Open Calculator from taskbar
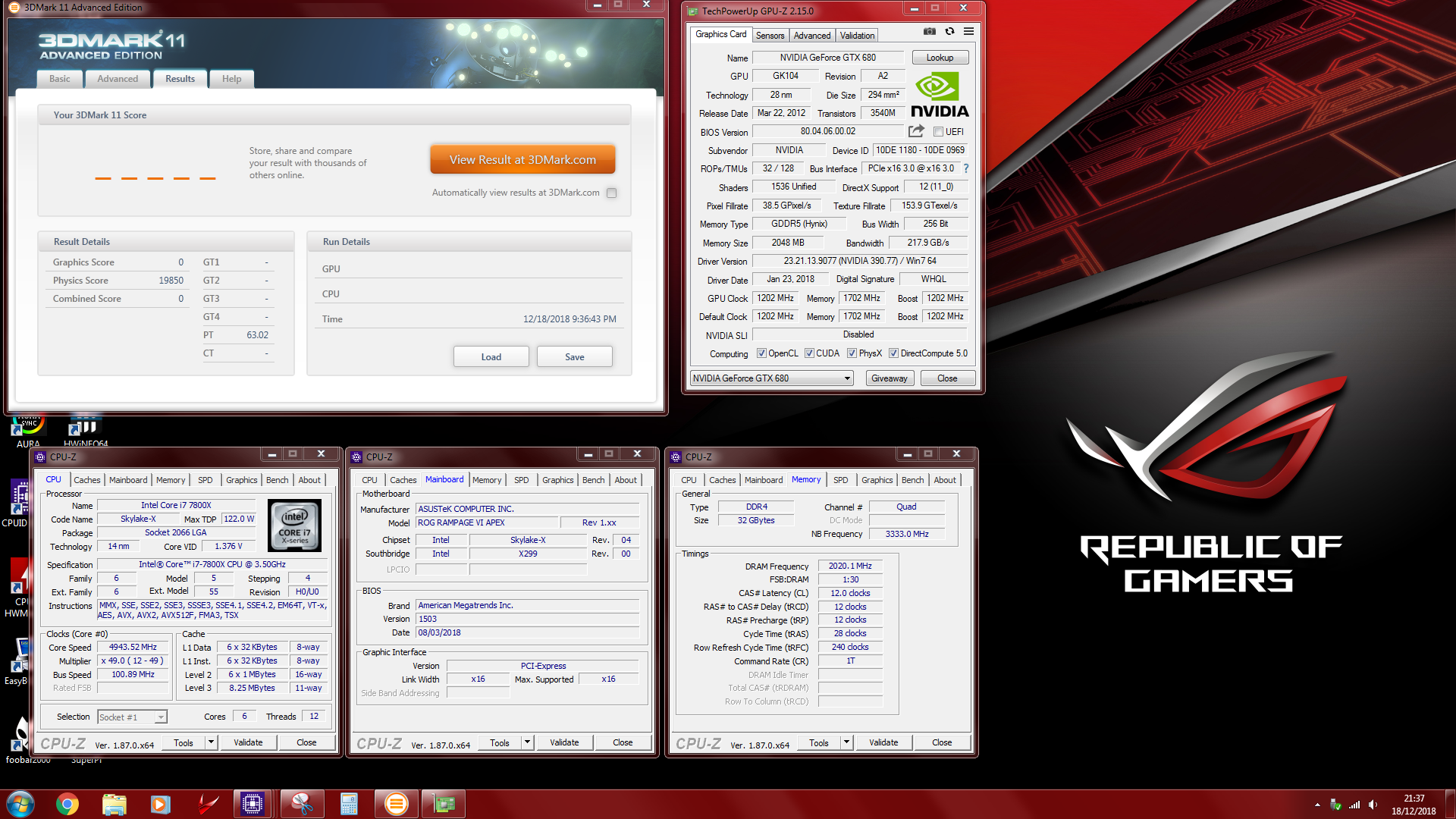Viewport: 1456px width, 819px height. click(x=349, y=804)
